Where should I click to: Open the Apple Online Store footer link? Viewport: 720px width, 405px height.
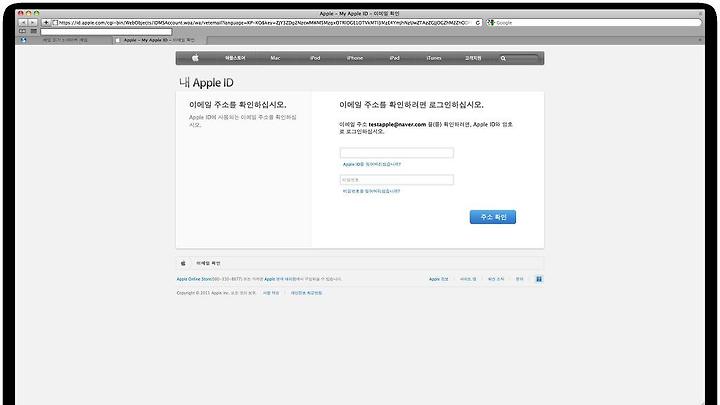click(x=194, y=279)
